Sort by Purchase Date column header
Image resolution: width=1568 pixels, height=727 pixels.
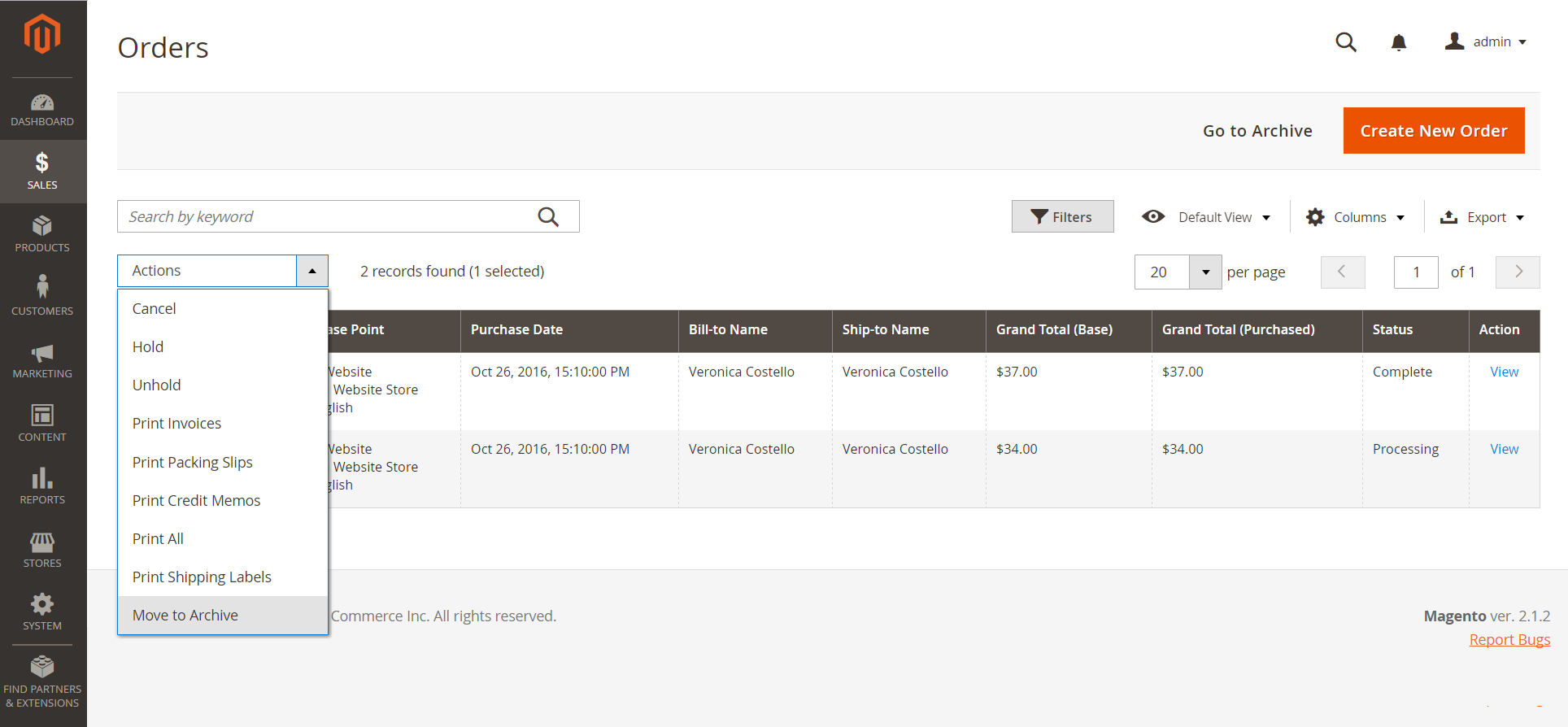click(569, 330)
